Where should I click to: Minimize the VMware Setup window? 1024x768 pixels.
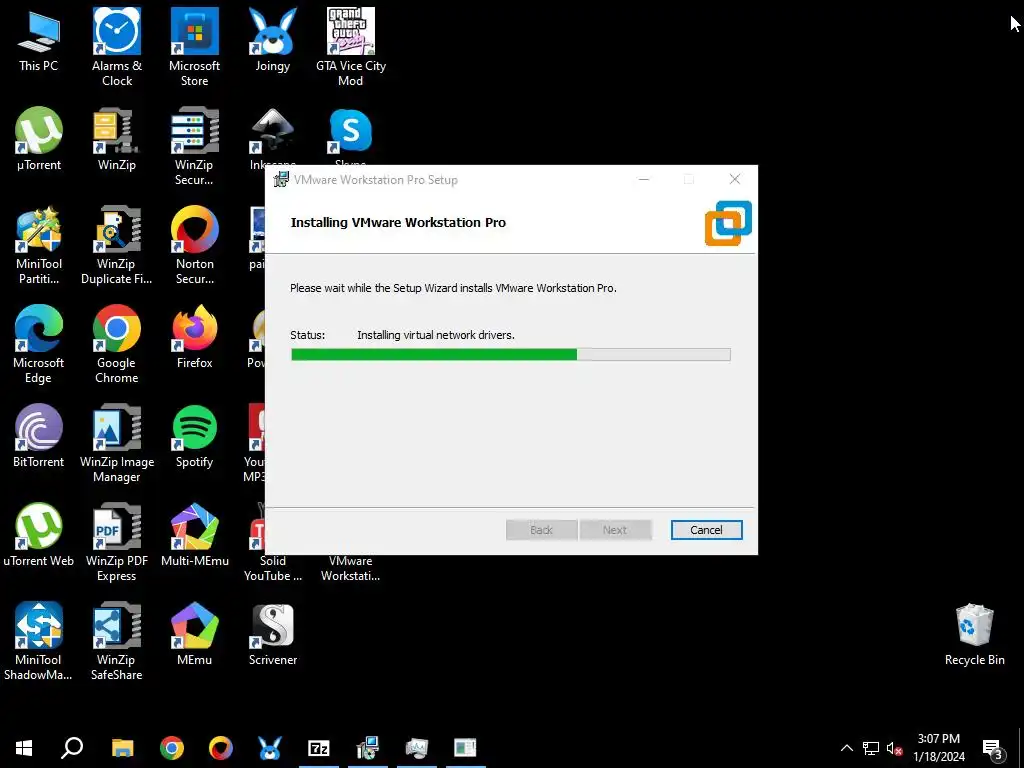(644, 179)
